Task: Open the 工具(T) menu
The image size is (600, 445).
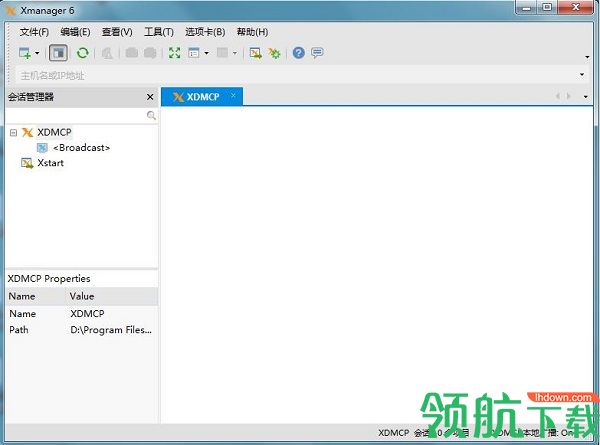Action: [159, 32]
